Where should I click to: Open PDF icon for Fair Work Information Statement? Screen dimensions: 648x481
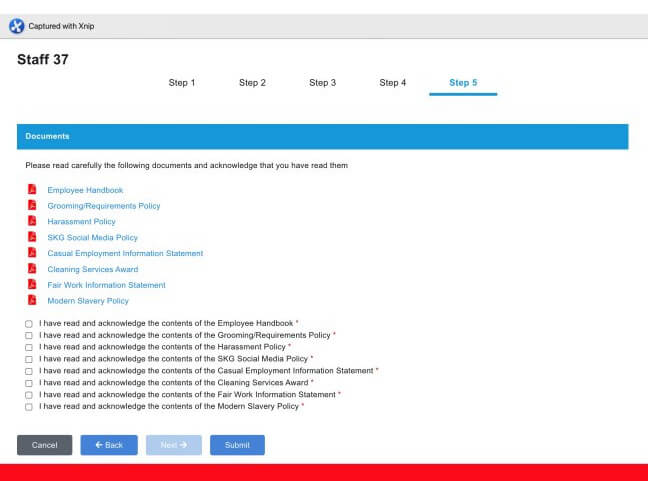click(x=32, y=285)
